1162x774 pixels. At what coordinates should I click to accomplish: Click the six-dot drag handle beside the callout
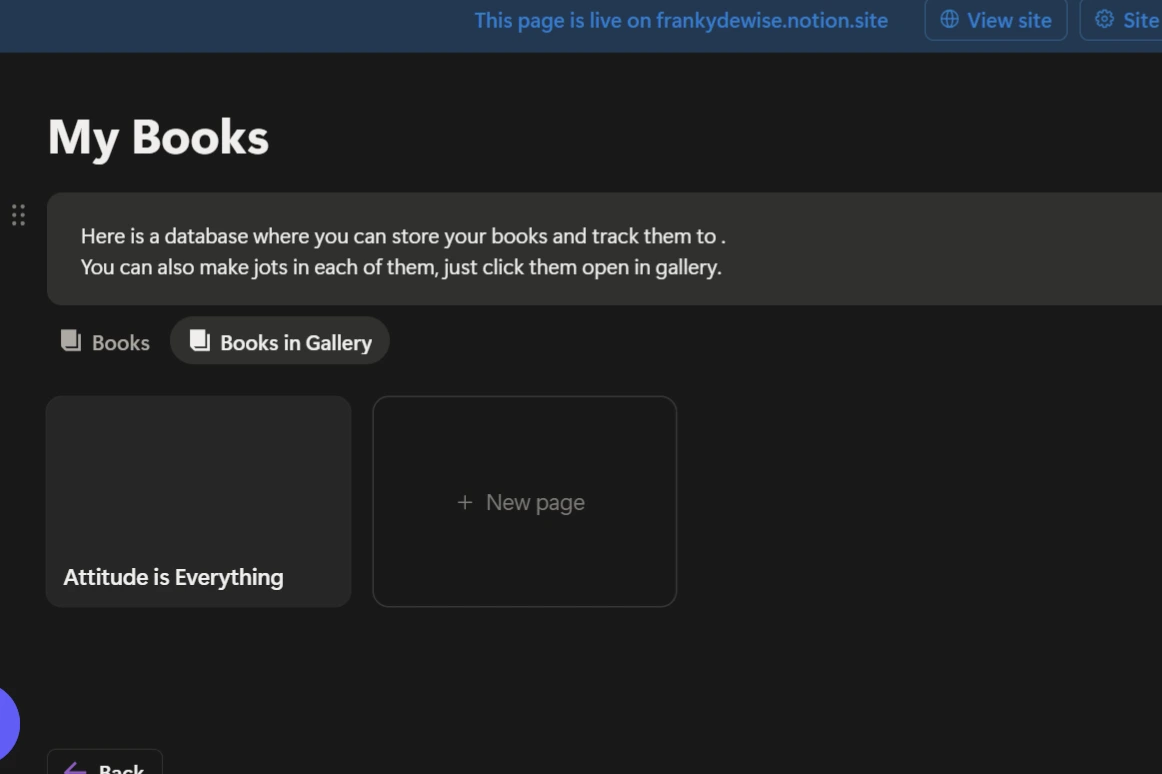pos(17,215)
